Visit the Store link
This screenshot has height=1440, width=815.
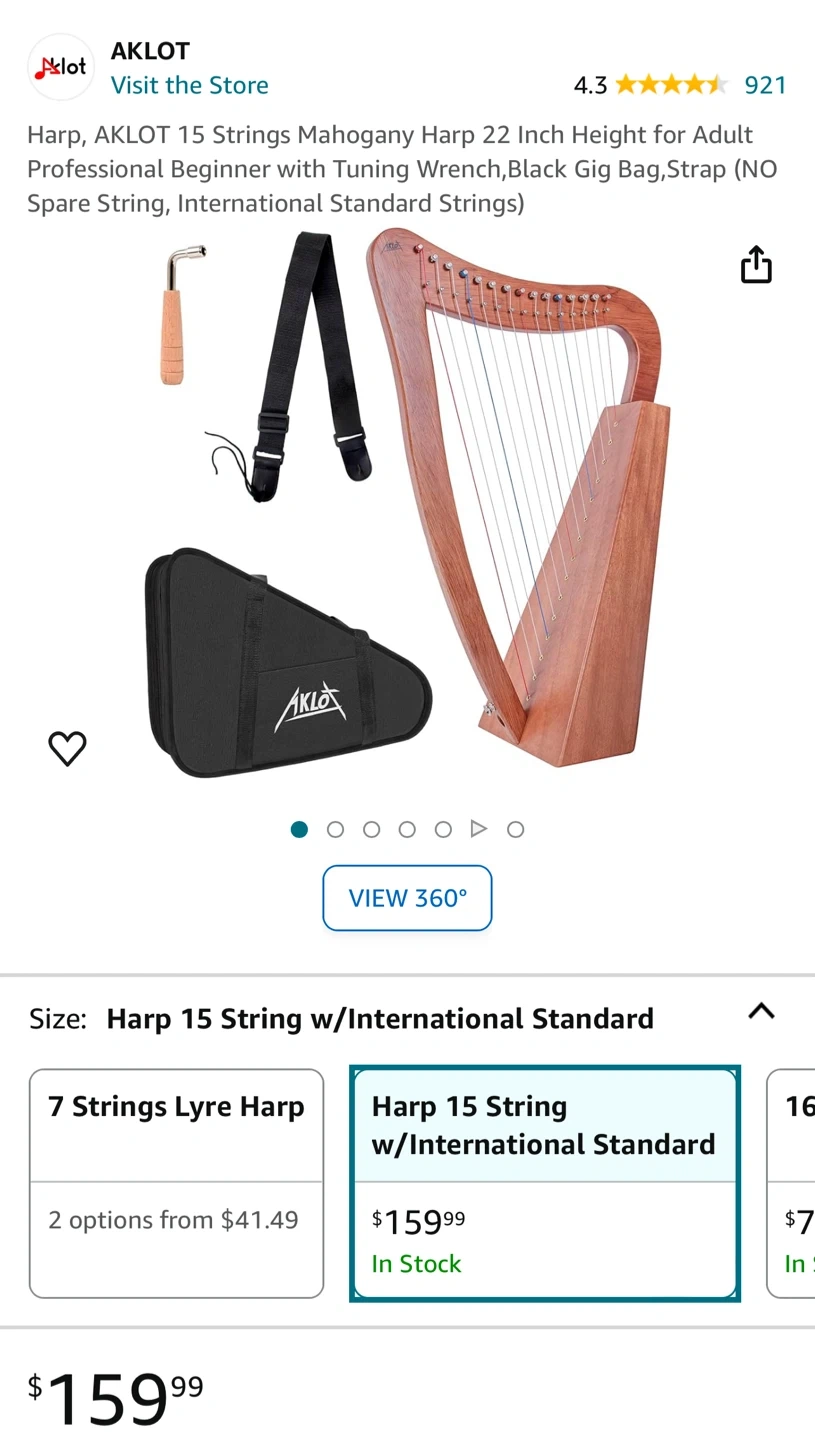point(189,85)
